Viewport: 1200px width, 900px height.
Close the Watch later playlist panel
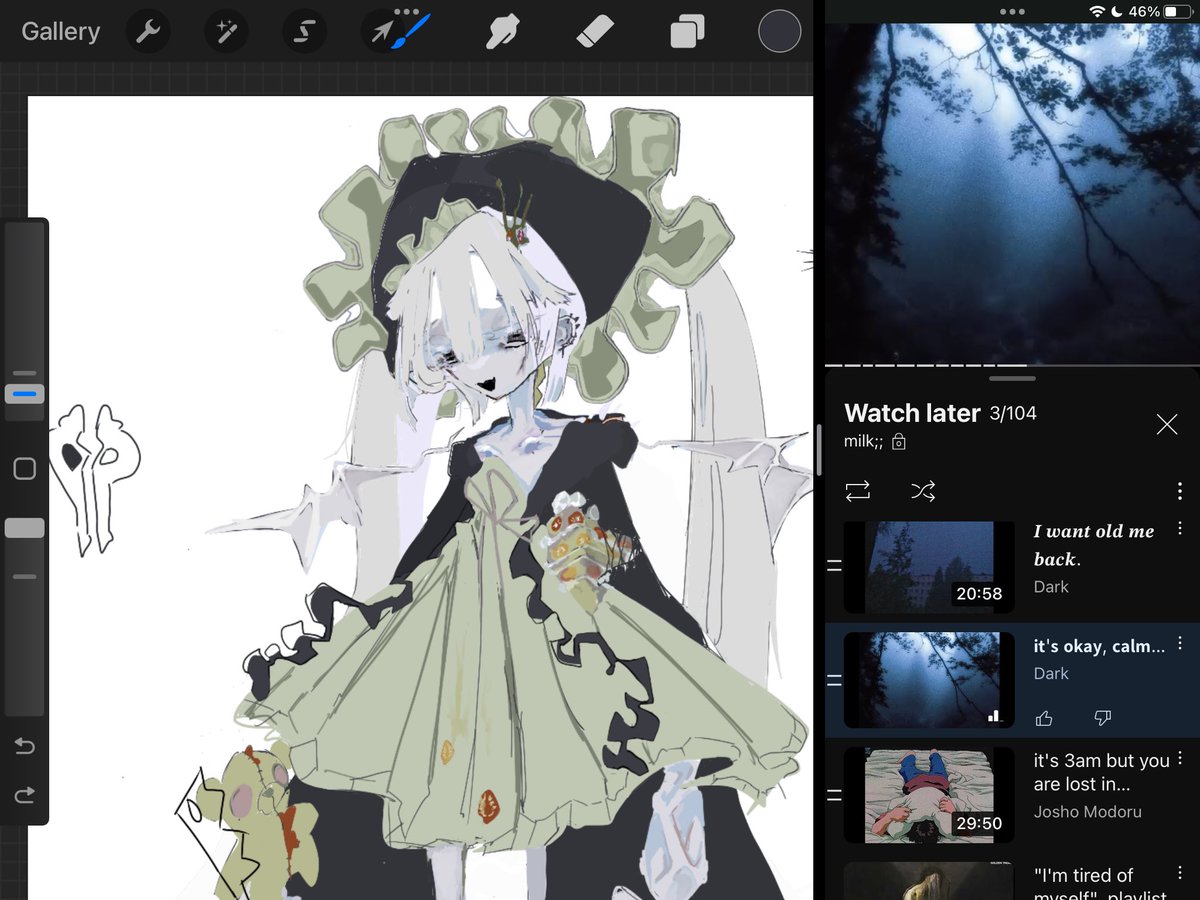pyautogui.click(x=1167, y=424)
